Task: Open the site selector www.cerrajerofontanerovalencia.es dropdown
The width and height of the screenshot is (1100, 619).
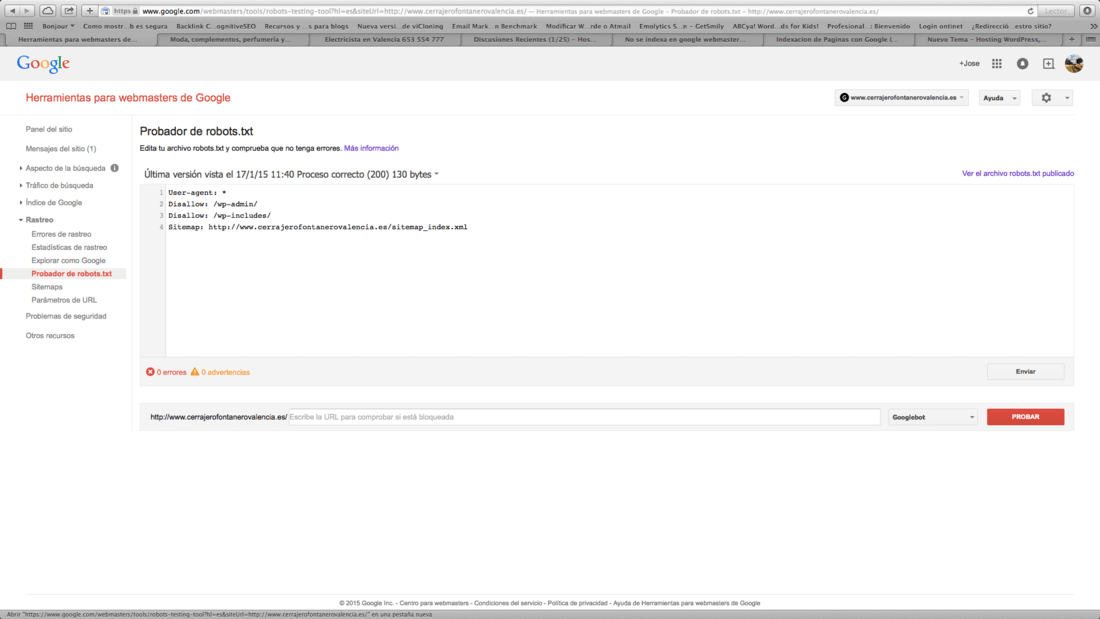Action: coord(901,98)
